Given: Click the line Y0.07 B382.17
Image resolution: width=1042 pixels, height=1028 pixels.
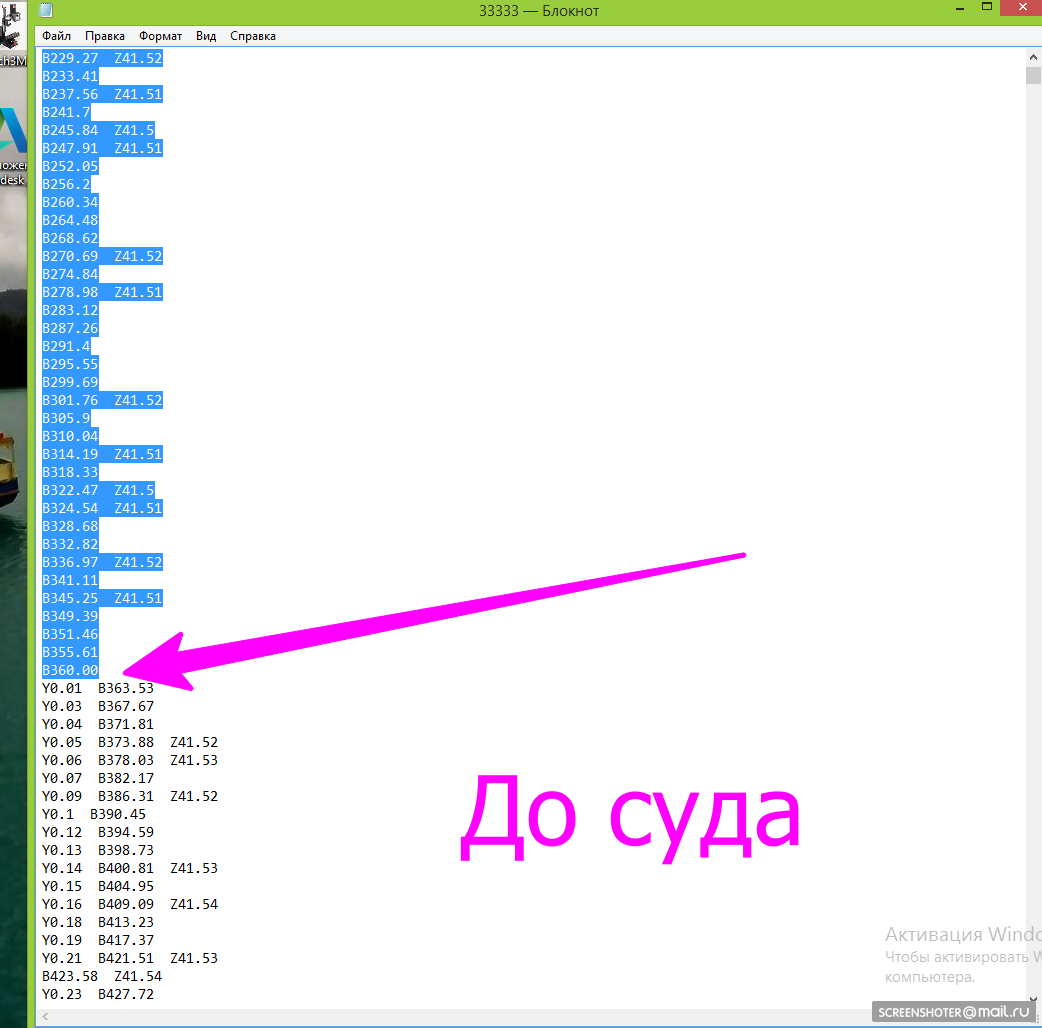Looking at the screenshot, I should 98,778.
